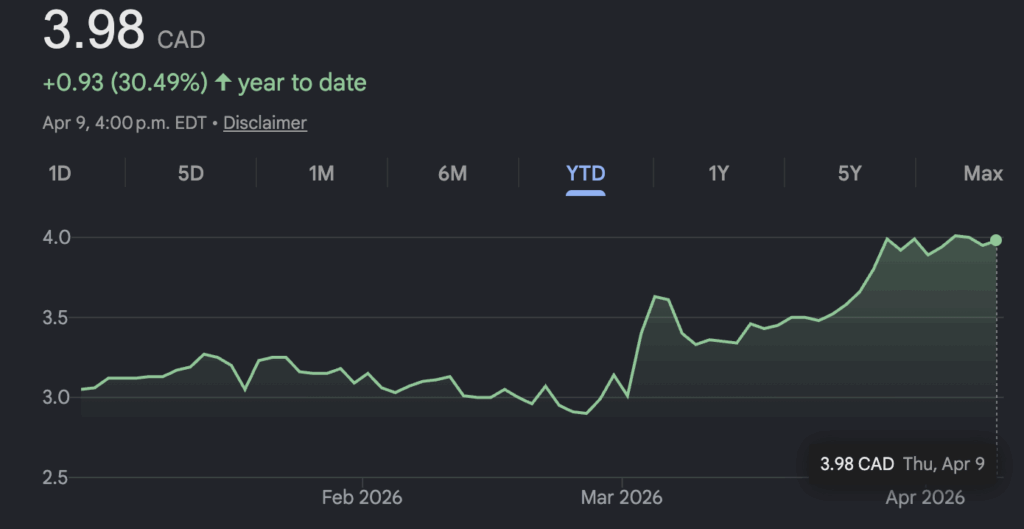
Task: Switch to the 1D range tab
Action: click(60, 174)
